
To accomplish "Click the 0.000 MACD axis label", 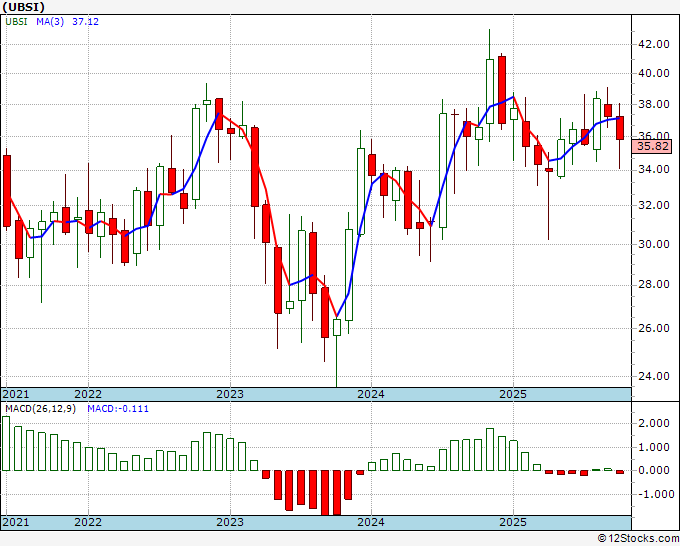I will click(654, 470).
